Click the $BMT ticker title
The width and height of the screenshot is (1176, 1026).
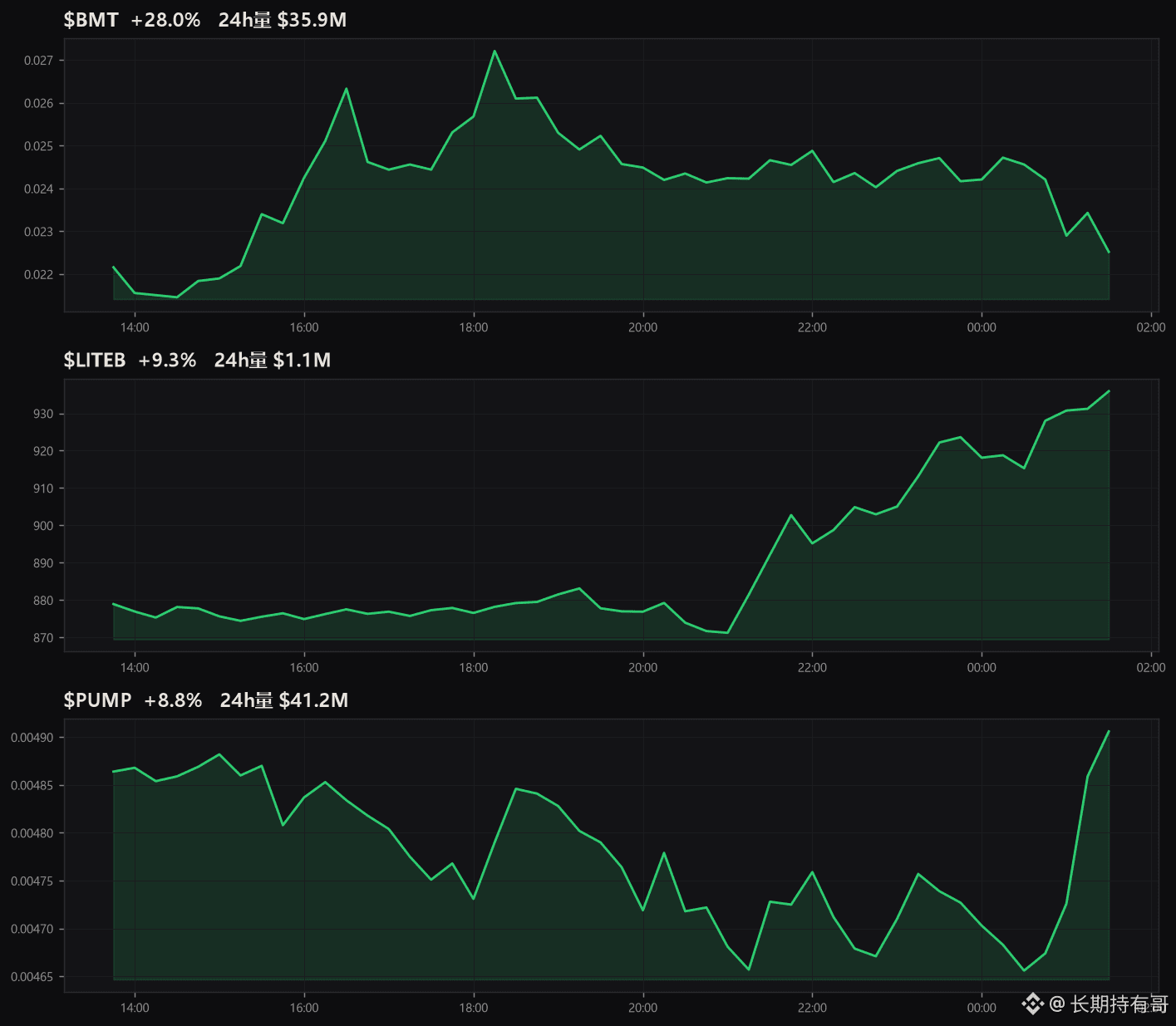point(91,20)
